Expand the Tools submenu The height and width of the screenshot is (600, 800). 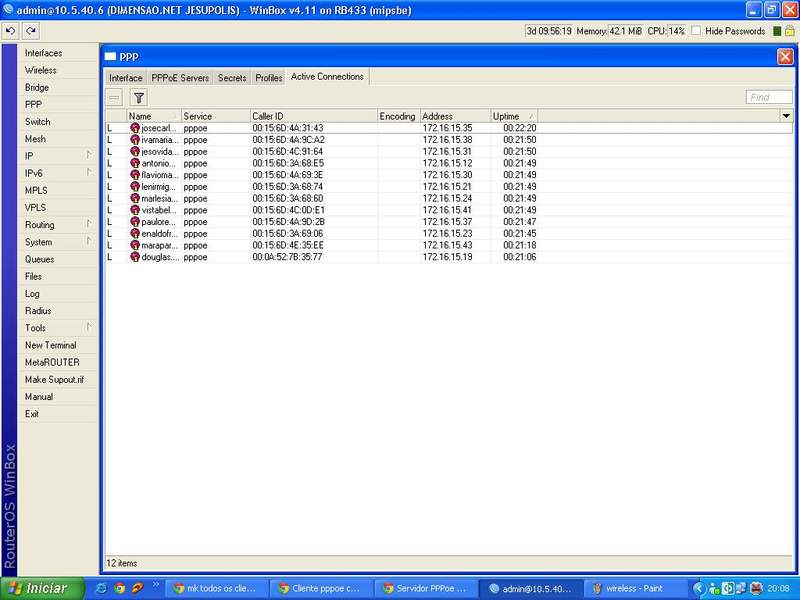pos(89,327)
